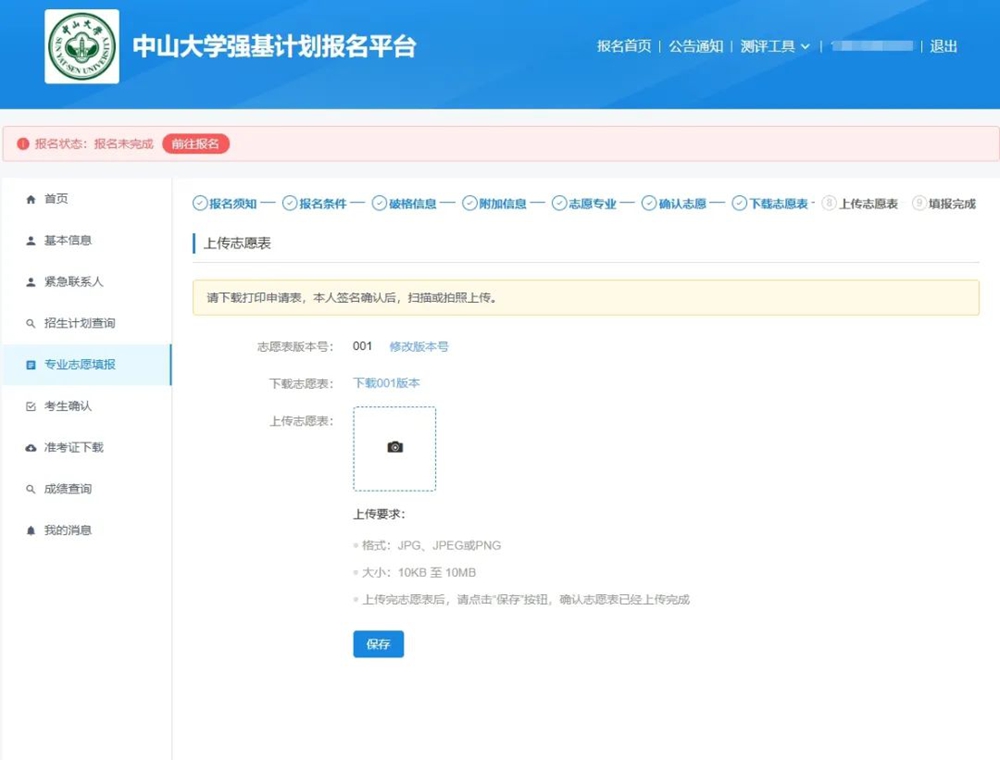Expand the 测评工具 dropdown menu
This screenshot has height=760, width=1000.
(x=775, y=46)
